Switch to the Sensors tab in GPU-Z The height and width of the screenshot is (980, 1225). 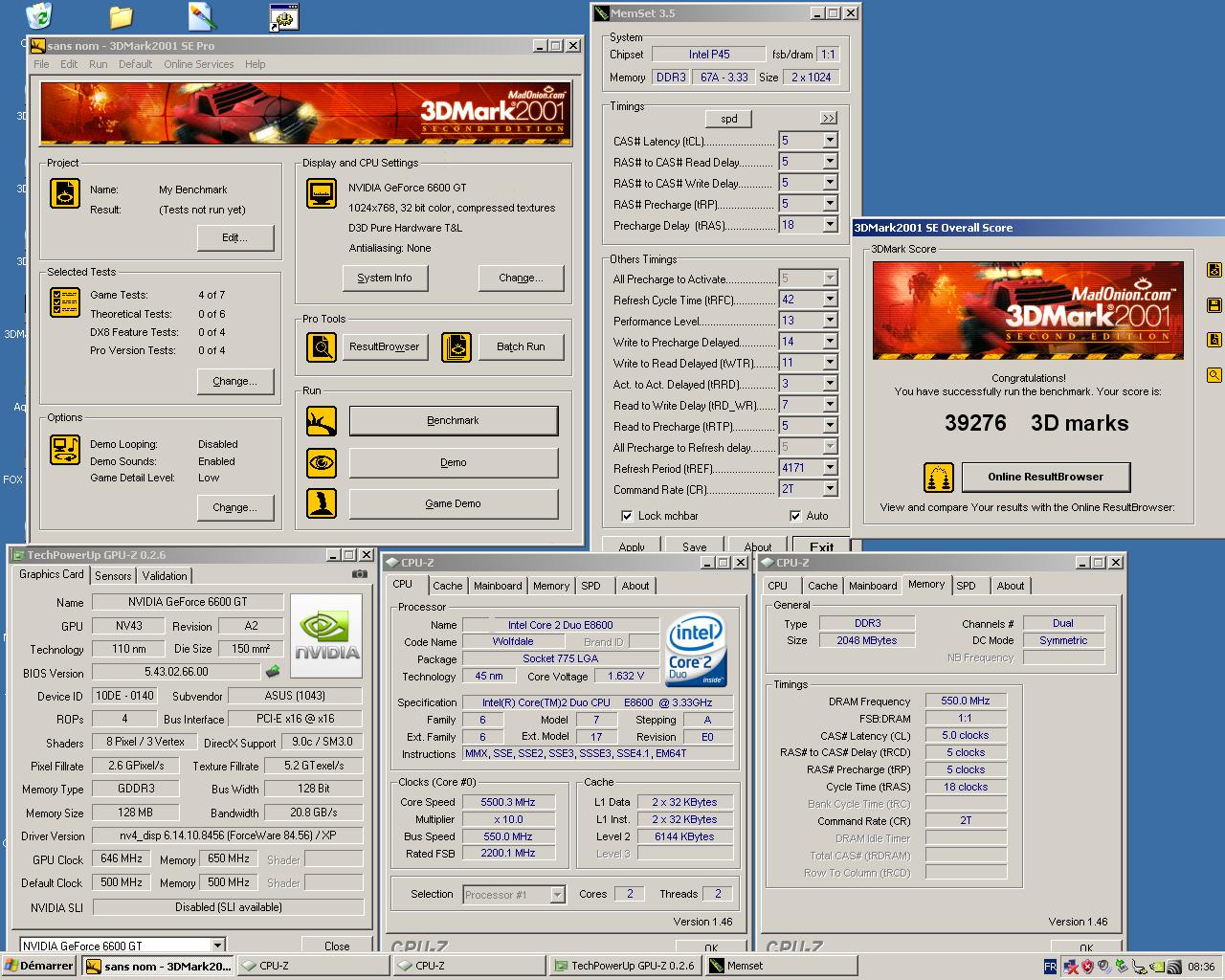113,576
